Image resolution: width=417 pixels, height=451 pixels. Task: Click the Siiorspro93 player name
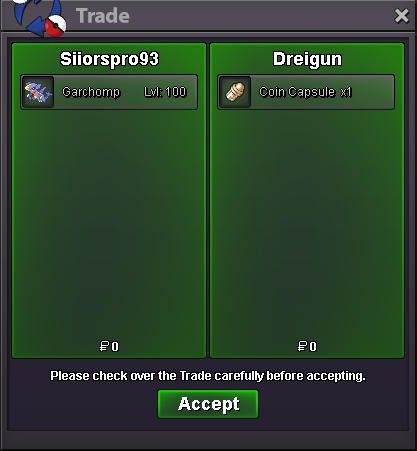point(109,59)
